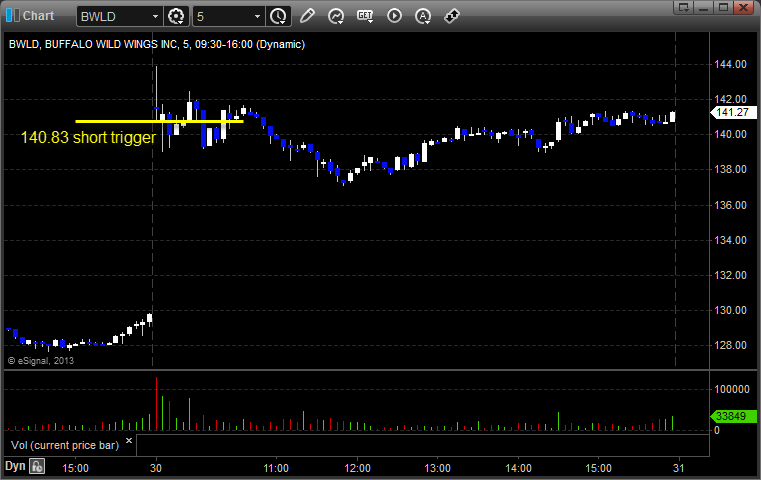Click the 132.00 price axis label
The height and width of the screenshot is (480, 761).
coord(730,275)
